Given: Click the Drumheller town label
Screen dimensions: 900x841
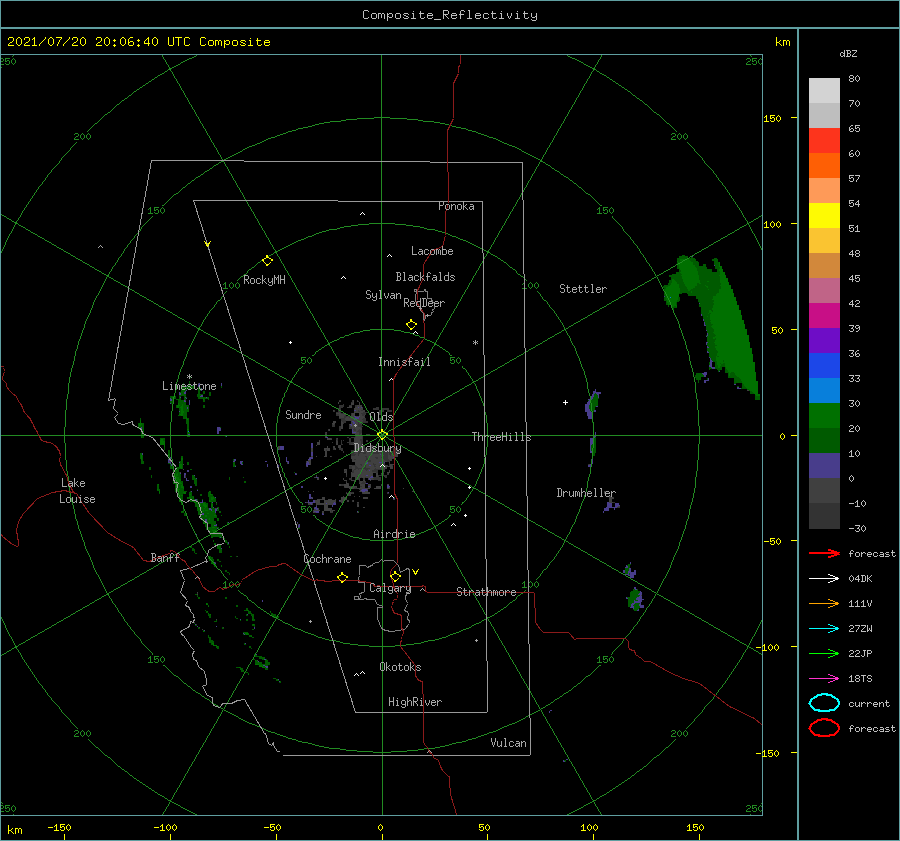Looking at the screenshot, I should coord(585,493).
